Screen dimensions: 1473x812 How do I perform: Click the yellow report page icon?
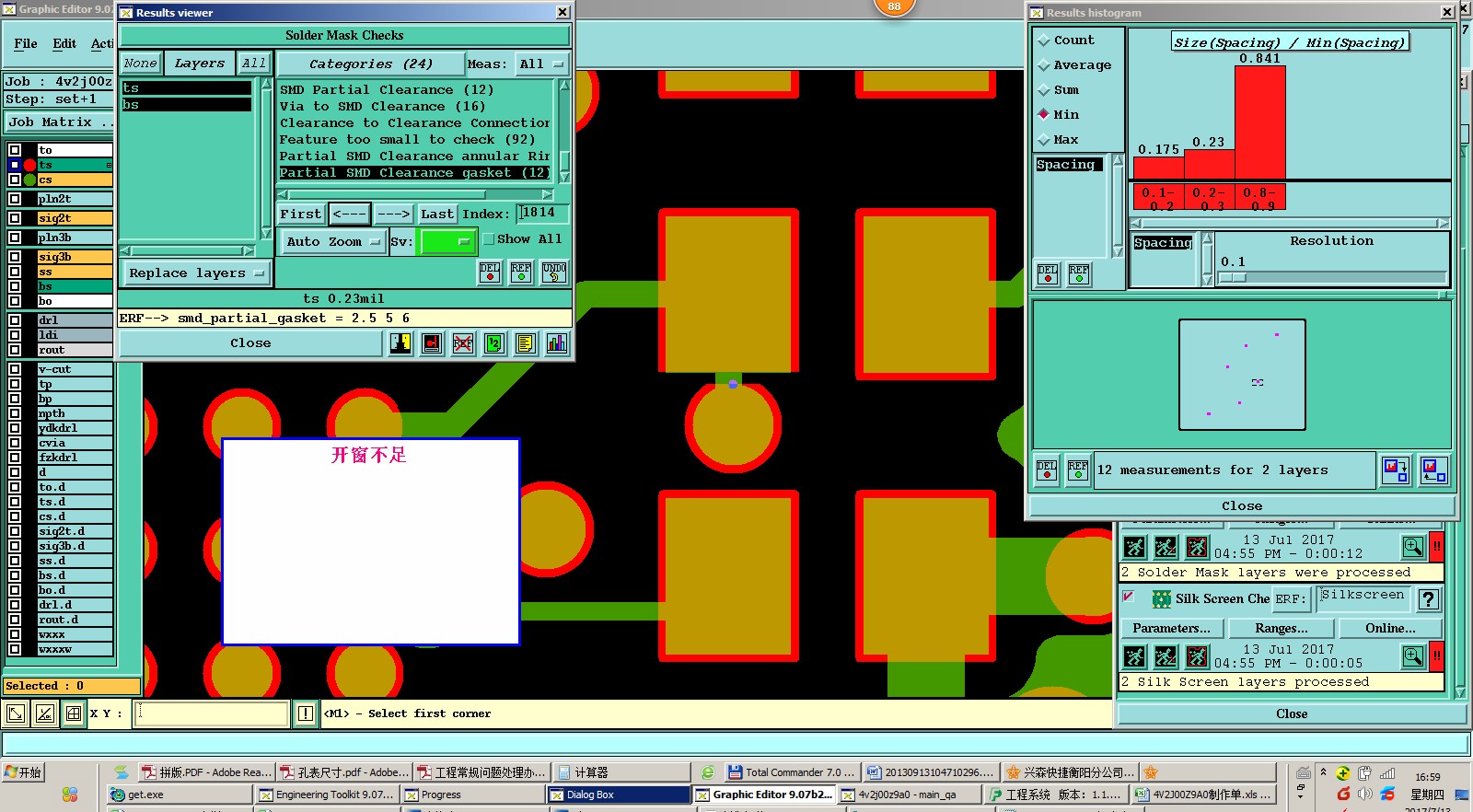525,343
